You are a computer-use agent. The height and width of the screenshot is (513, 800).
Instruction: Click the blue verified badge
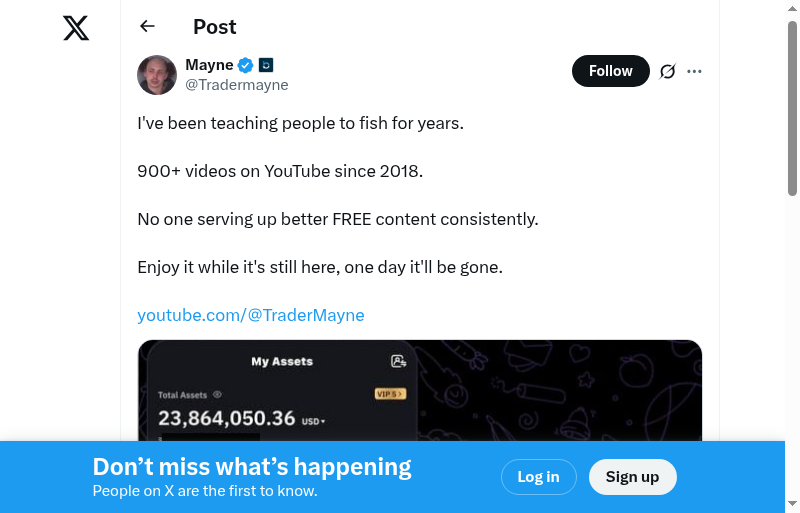[246, 65]
